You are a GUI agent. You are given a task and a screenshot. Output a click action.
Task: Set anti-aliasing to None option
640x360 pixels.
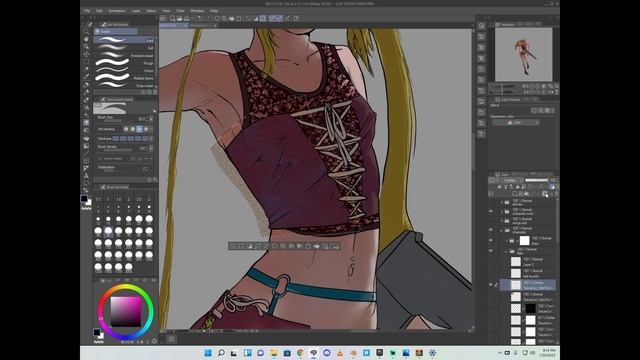126,129
